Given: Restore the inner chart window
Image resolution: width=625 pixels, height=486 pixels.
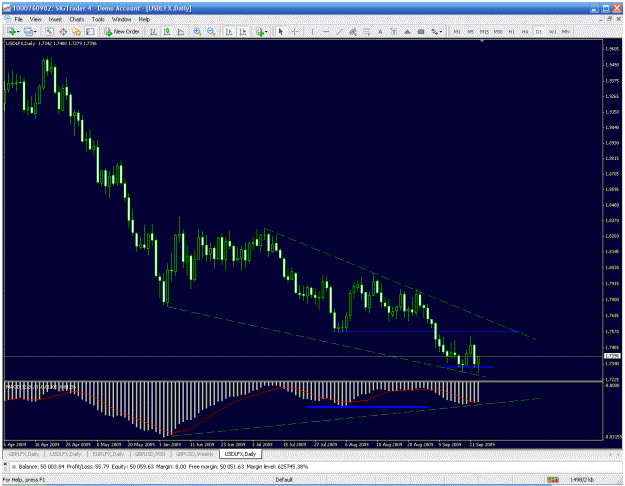Looking at the screenshot, I should [610, 19].
